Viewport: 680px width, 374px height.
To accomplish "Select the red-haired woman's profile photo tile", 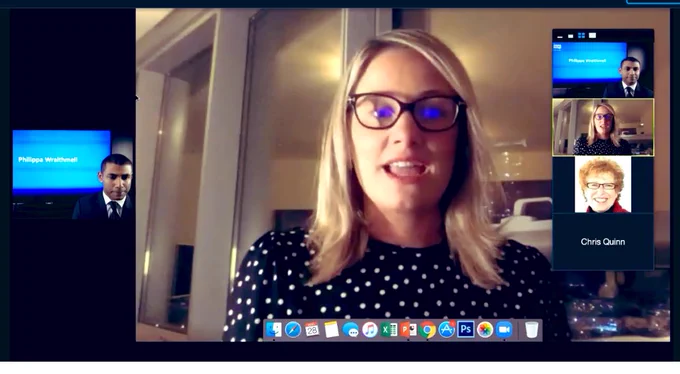I will (x=603, y=184).
